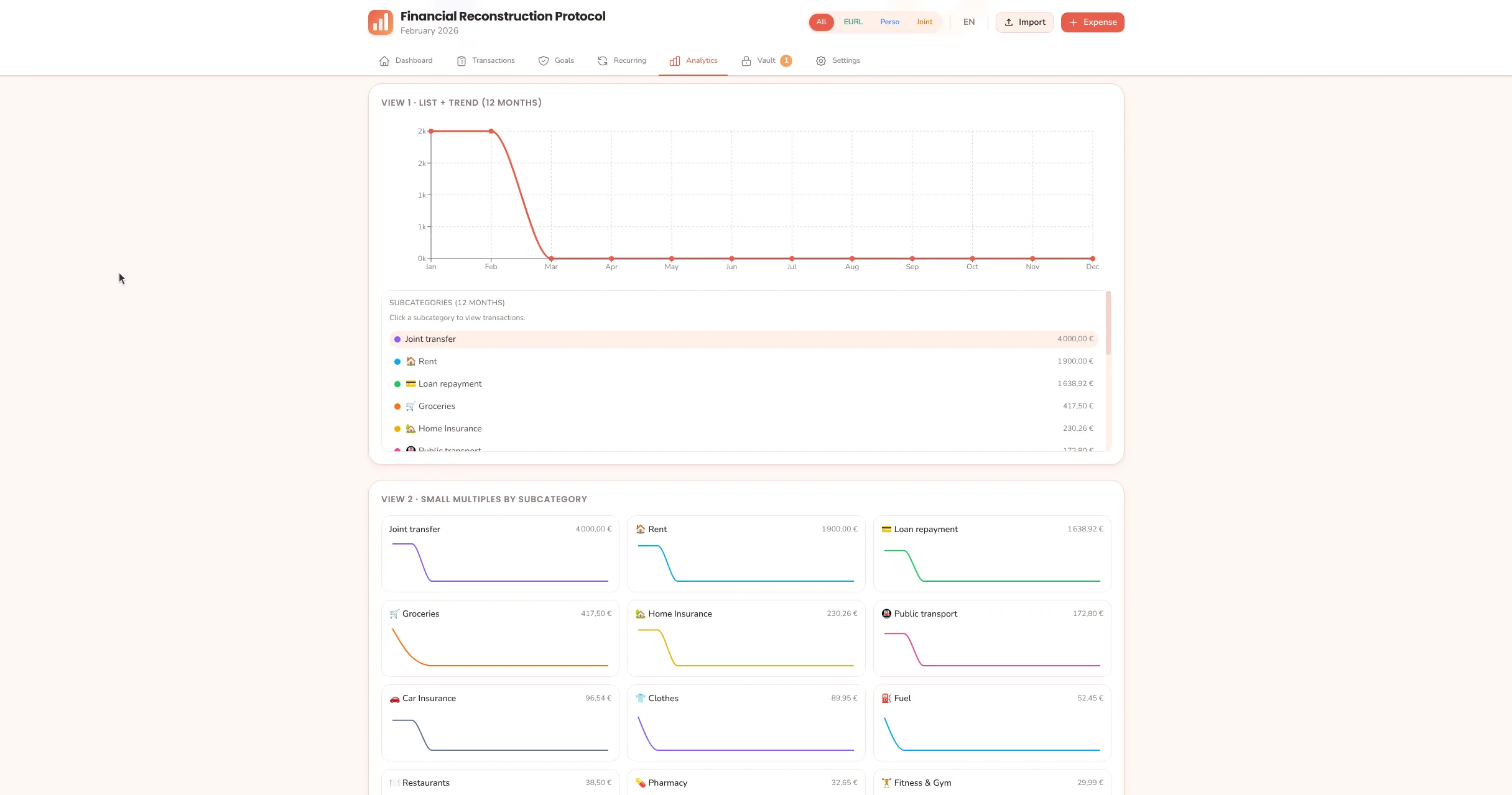Open the Groceries small multiple card
The height and width of the screenshot is (795, 1512).
pos(500,638)
